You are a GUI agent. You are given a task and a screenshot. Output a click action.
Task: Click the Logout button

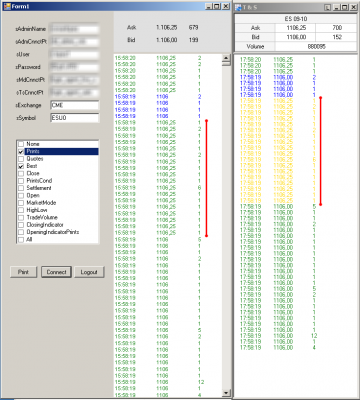click(89, 272)
